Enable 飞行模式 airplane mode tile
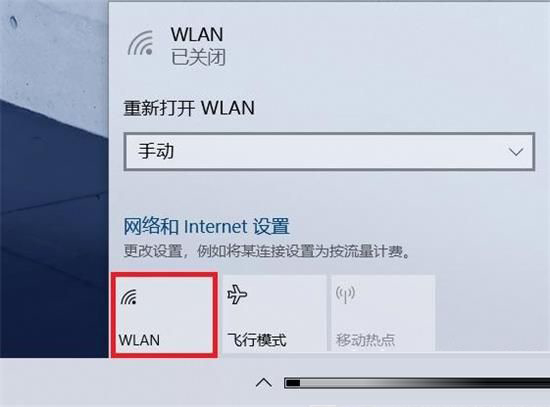The image size is (550, 407). (x=275, y=313)
